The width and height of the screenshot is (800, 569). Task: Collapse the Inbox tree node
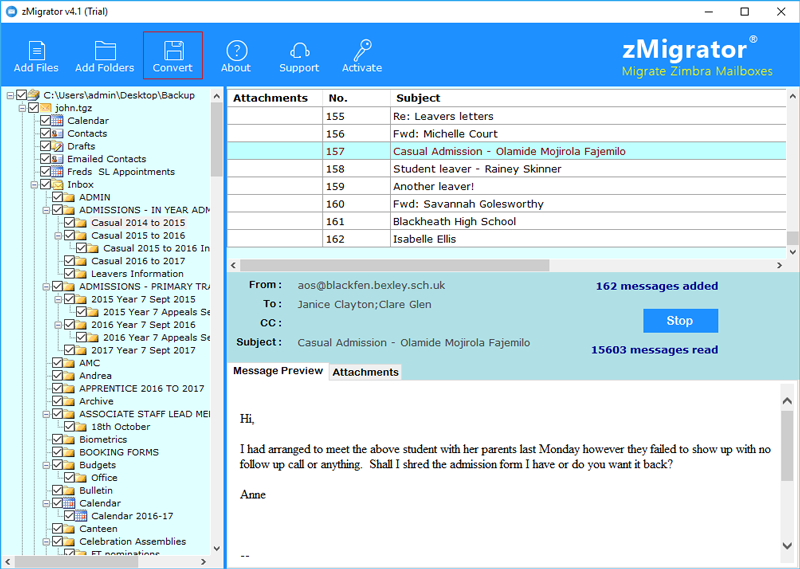click(34, 185)
